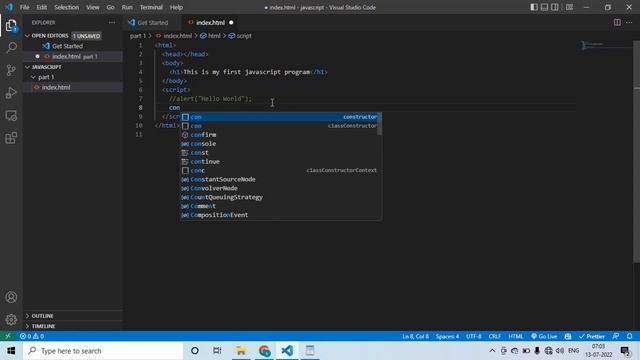Image resolution: width=640 pixels, height=360 pixels.
Task: Select Get Started in Open Editors
Action: point(73,46)
